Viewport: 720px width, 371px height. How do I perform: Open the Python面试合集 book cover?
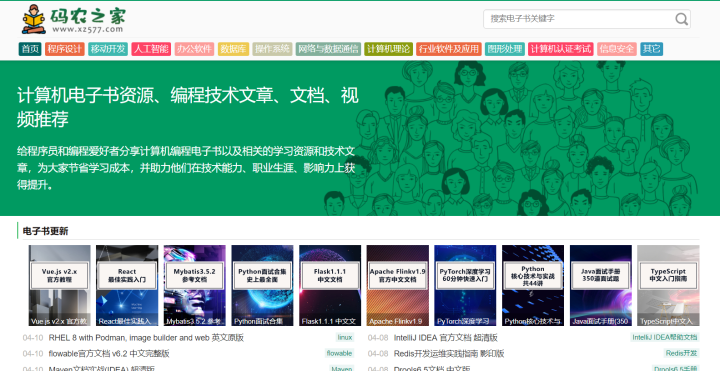coord(262,286)
